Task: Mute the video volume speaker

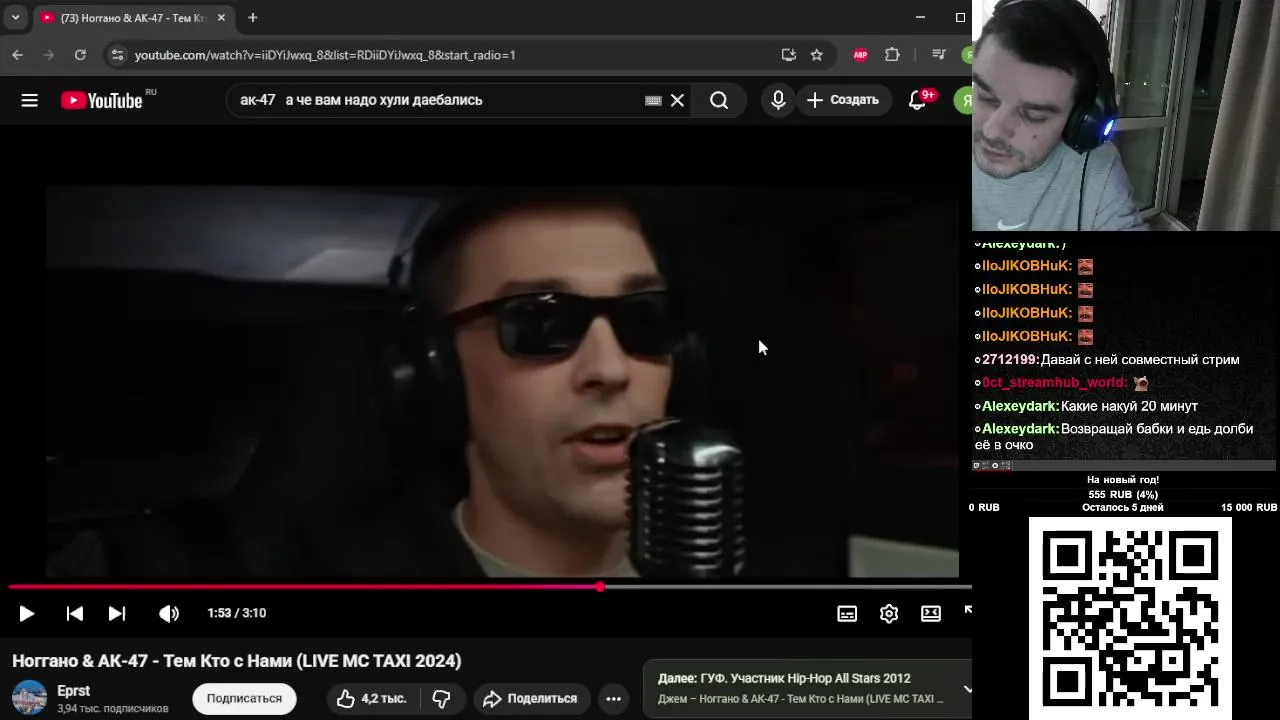Action: pos(169,613)
